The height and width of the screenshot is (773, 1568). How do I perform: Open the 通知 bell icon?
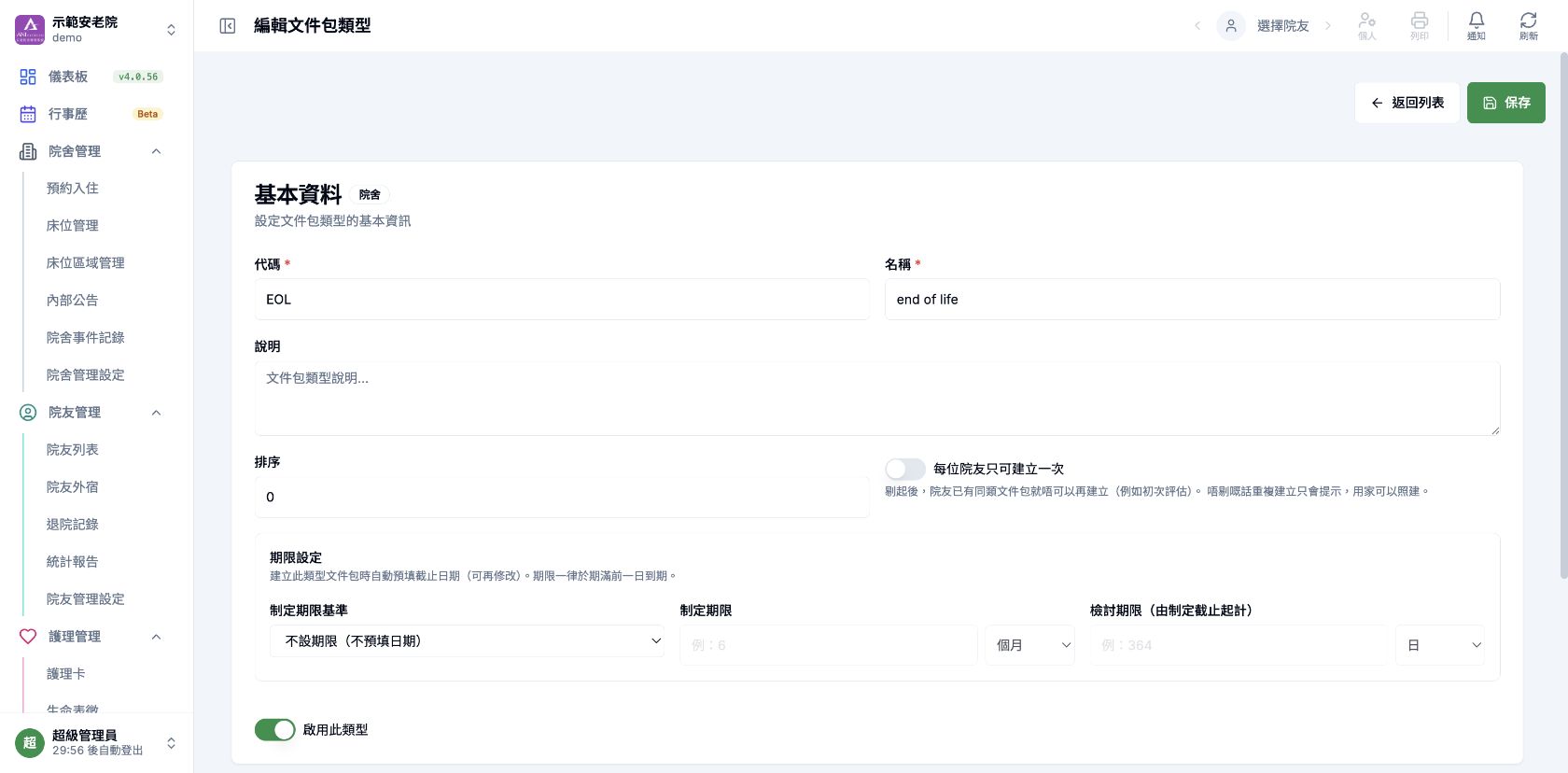[x=1476, y=21]
